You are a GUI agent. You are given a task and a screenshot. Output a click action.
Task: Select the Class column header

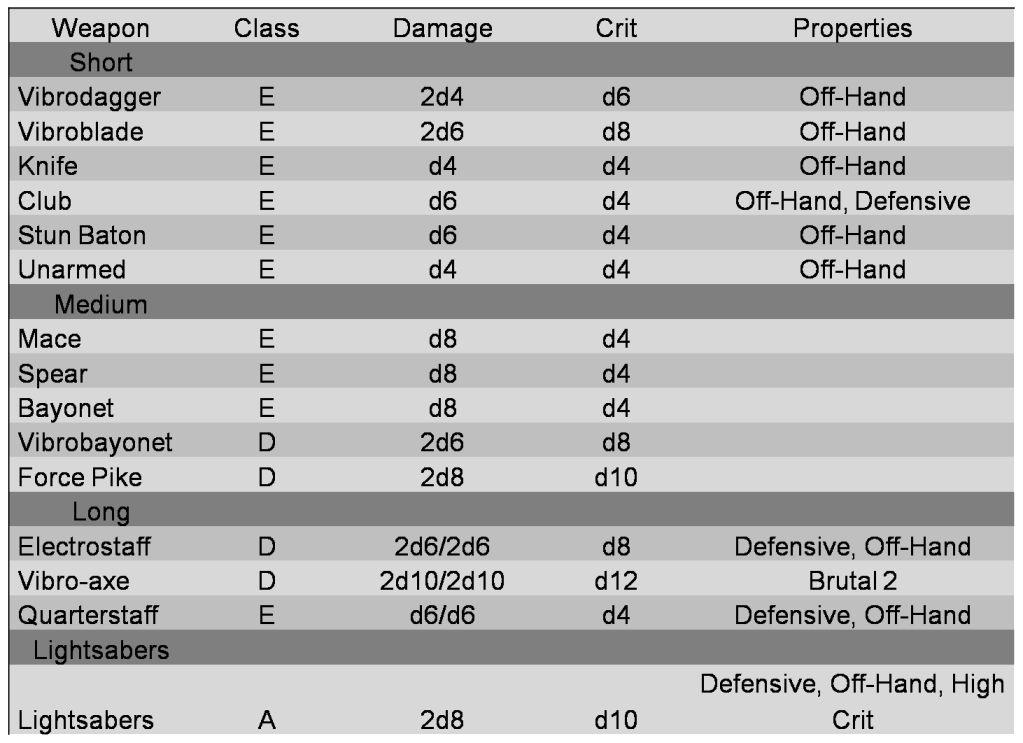[x=266, y=28]
